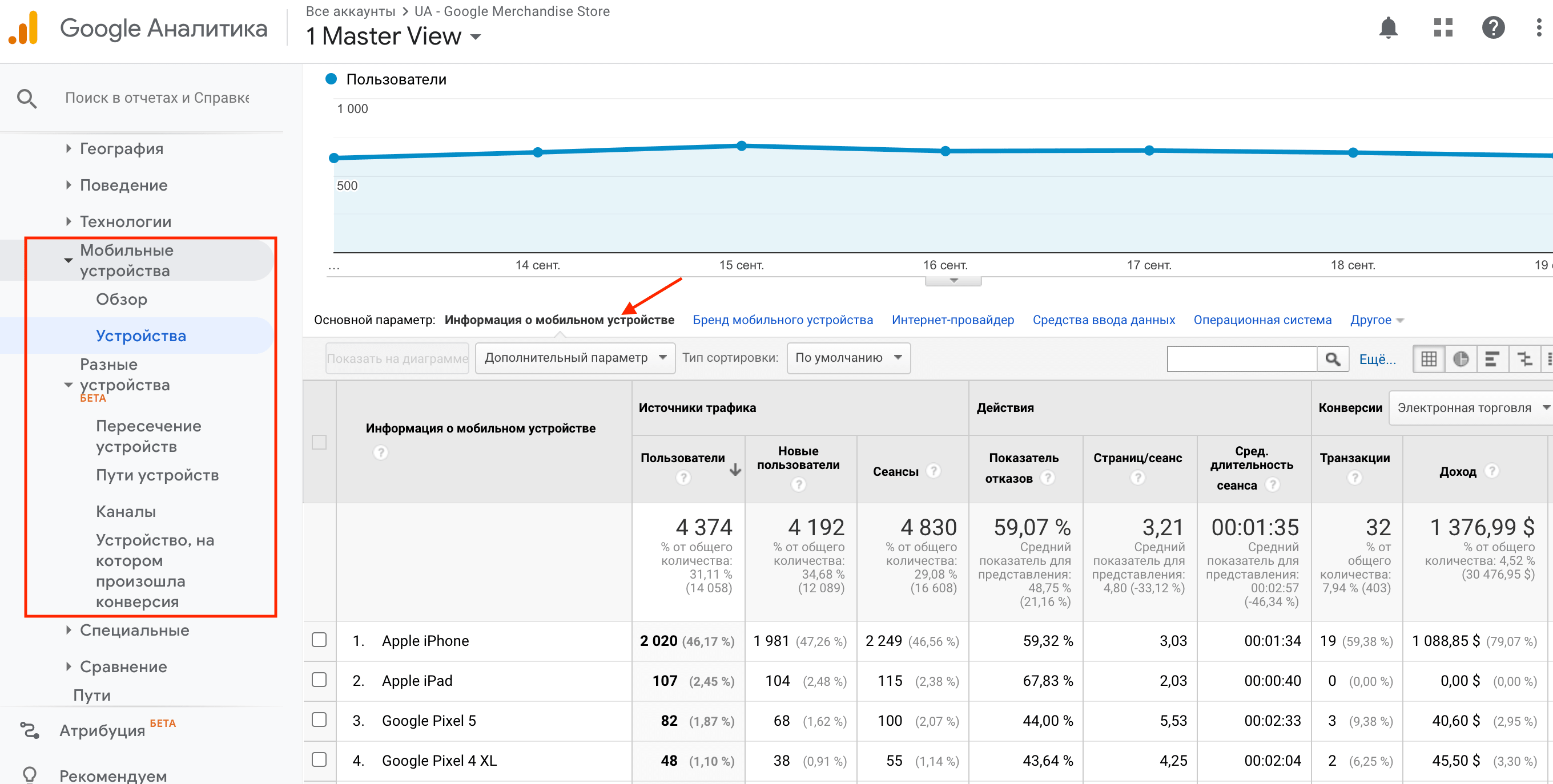The height and width of the screenshot is (784, 1553).
Task: Open the Apple iPhone device row
Action: pyautogui.click(x=425, y=641)
